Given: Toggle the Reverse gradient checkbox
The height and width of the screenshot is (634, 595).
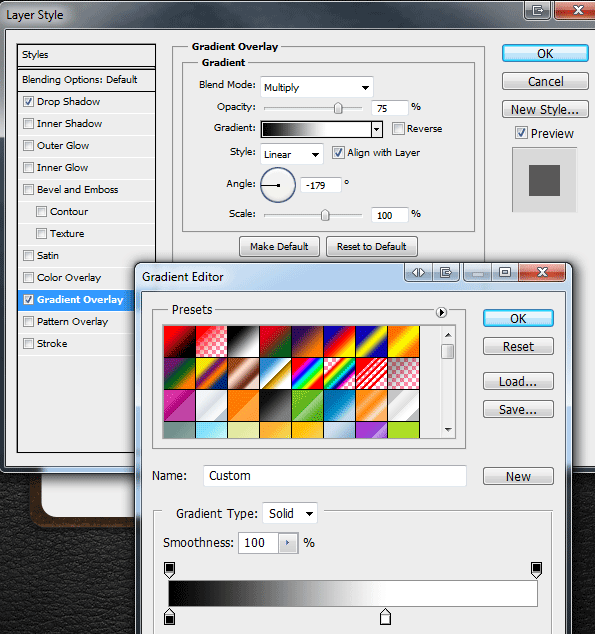Looking at the screenshot, I should coord(398,129).
